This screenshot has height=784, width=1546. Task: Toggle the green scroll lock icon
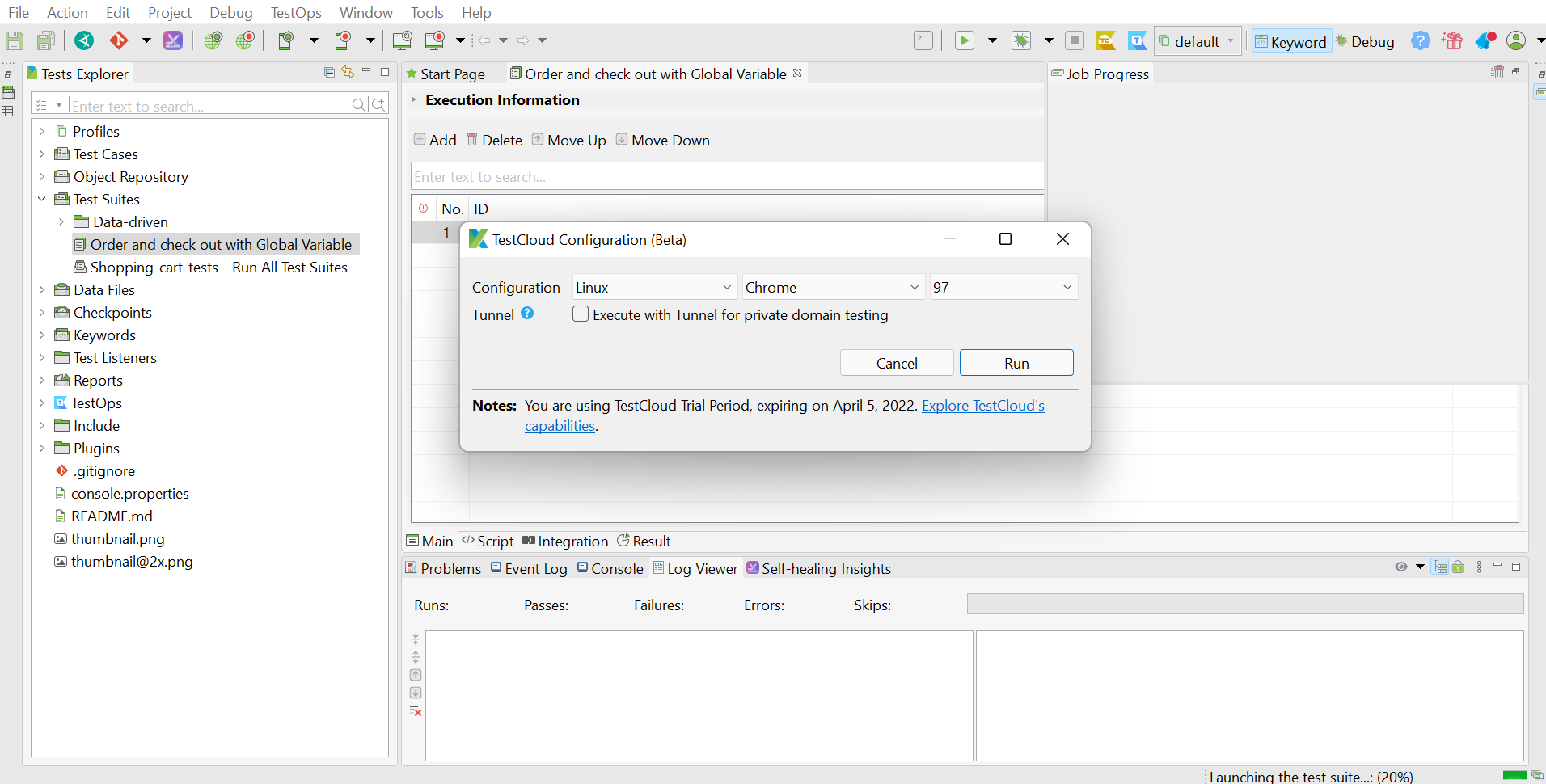pyautogui.click(x=1458, y=567)
